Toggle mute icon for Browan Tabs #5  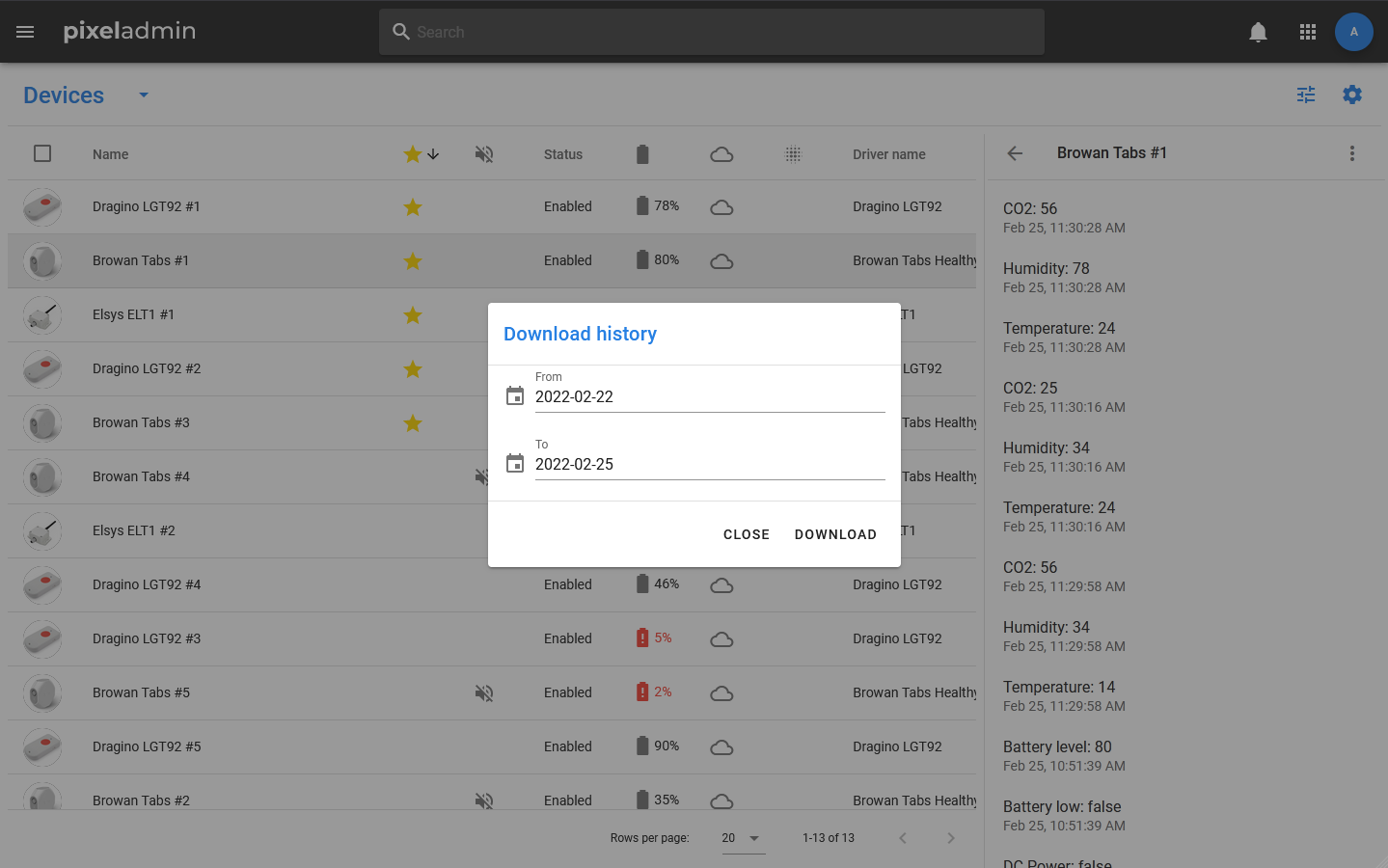point(484,692)
